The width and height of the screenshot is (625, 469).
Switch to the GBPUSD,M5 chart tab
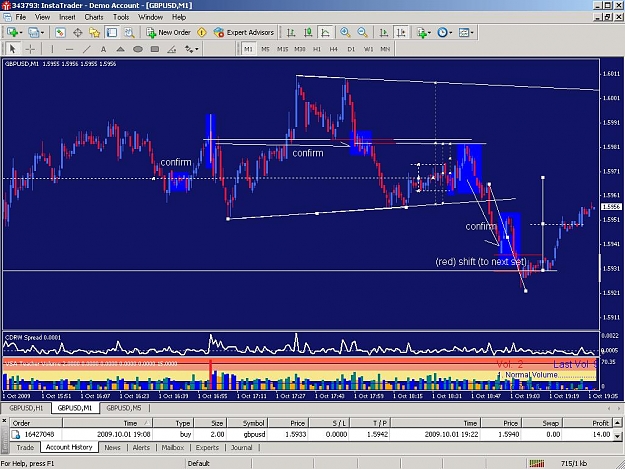(124, 408)
